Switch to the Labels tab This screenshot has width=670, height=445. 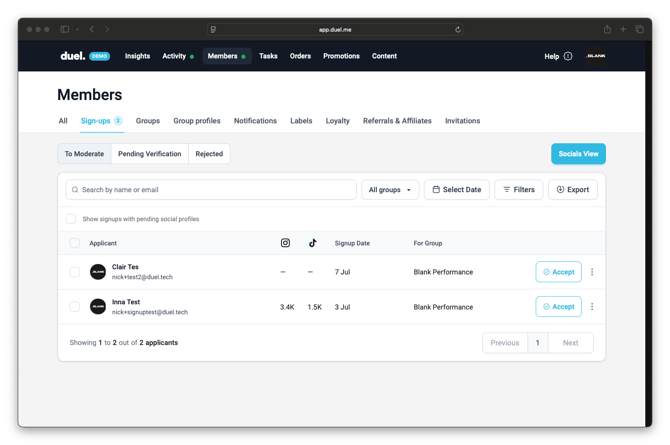[301, 121]
